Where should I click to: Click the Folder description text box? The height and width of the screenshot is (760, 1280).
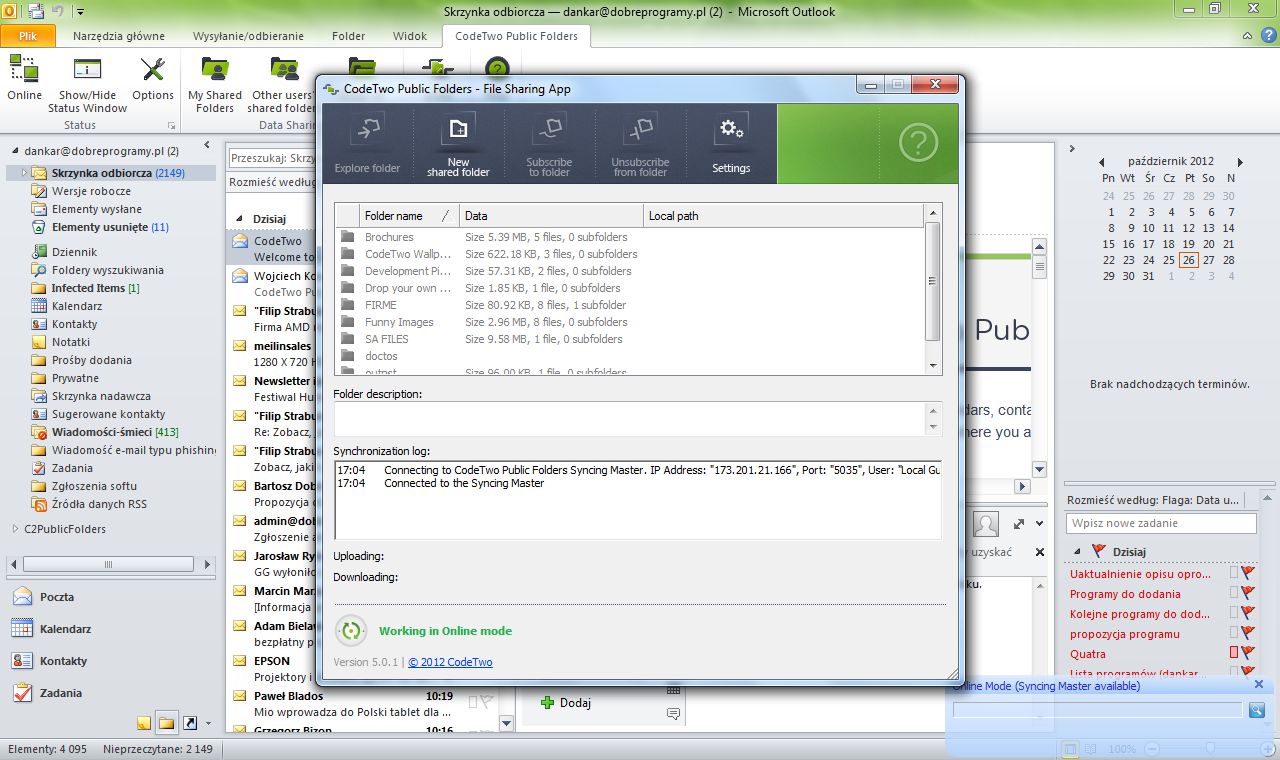630,419
